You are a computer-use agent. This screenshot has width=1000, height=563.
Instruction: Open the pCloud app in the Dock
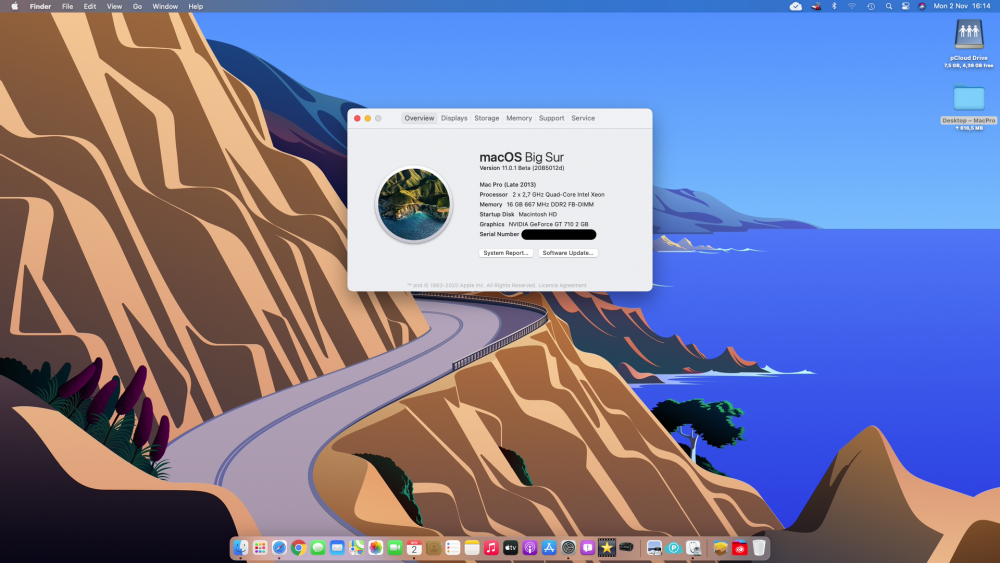[x=673, y=547]
